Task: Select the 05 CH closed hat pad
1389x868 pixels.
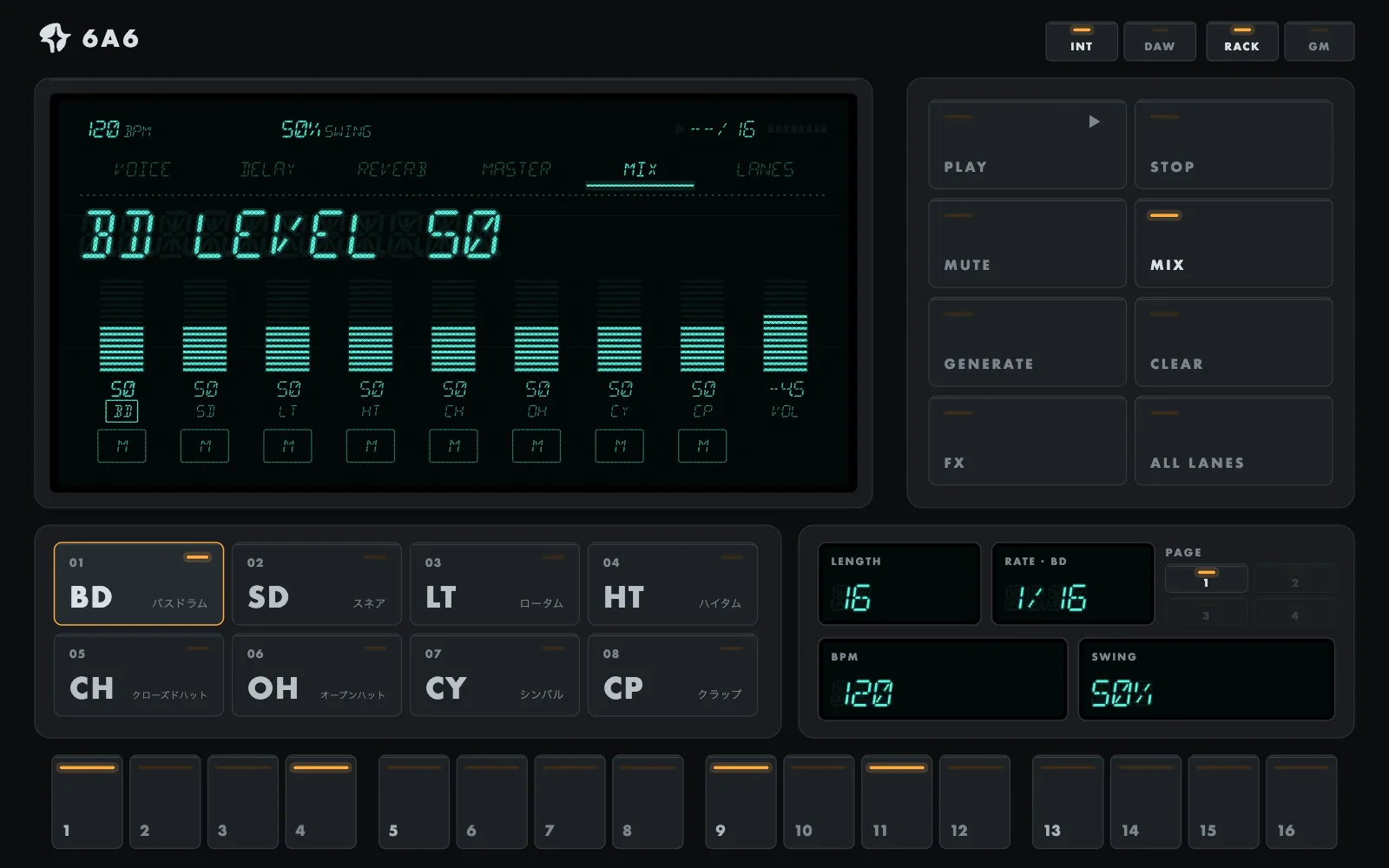Action: click(x=139, y=675)
